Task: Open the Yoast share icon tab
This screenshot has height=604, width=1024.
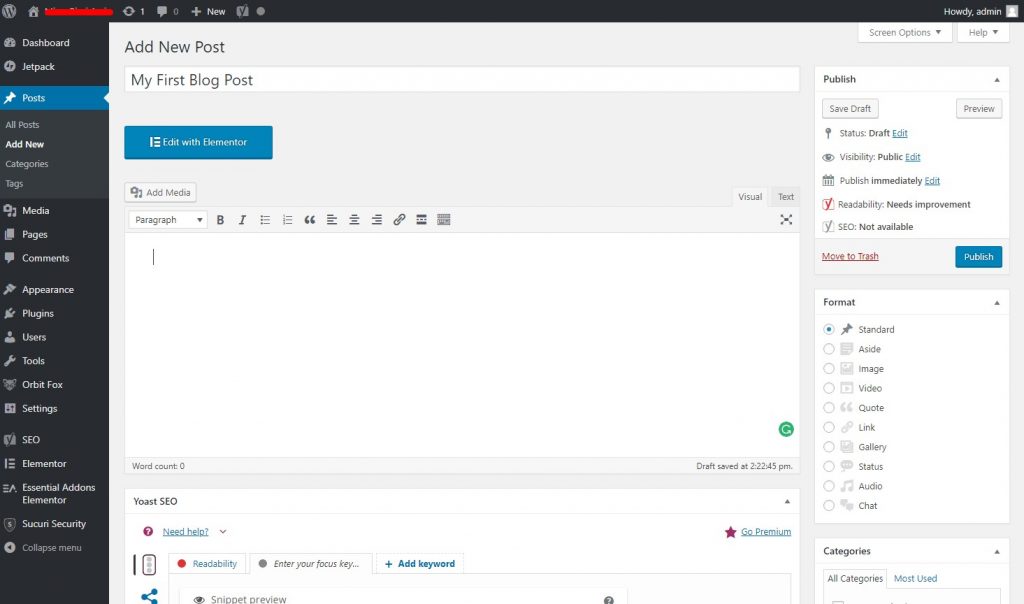Action: [150, 596]
